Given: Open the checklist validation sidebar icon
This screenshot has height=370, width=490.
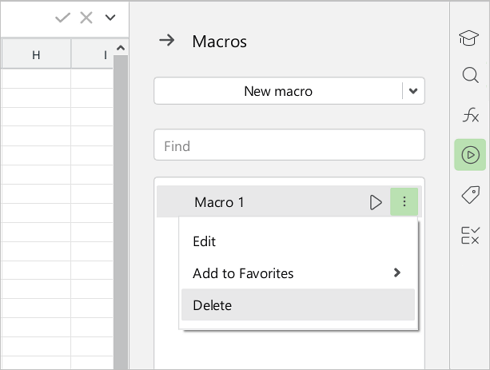Looking at the screenshot, I should click(x=470, y=235).
